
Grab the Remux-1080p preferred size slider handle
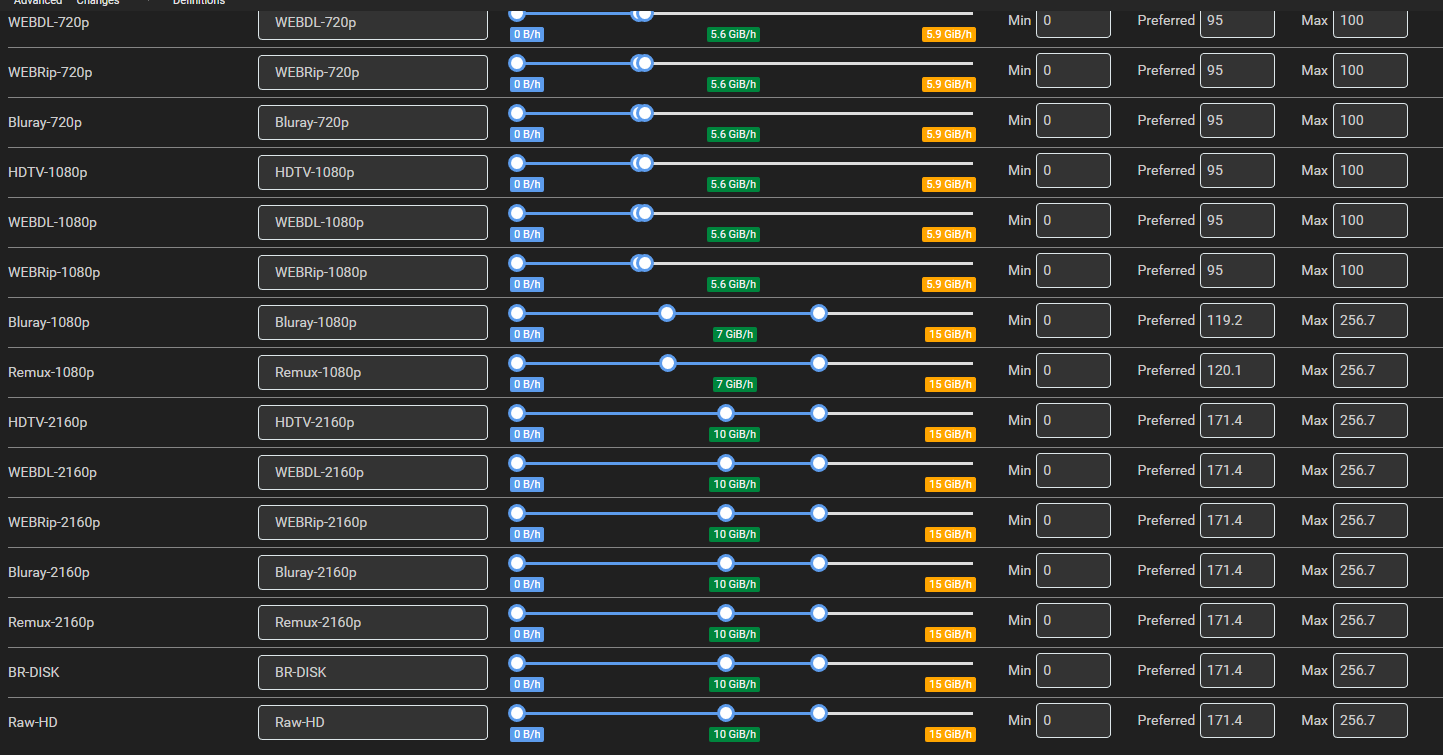667,363
